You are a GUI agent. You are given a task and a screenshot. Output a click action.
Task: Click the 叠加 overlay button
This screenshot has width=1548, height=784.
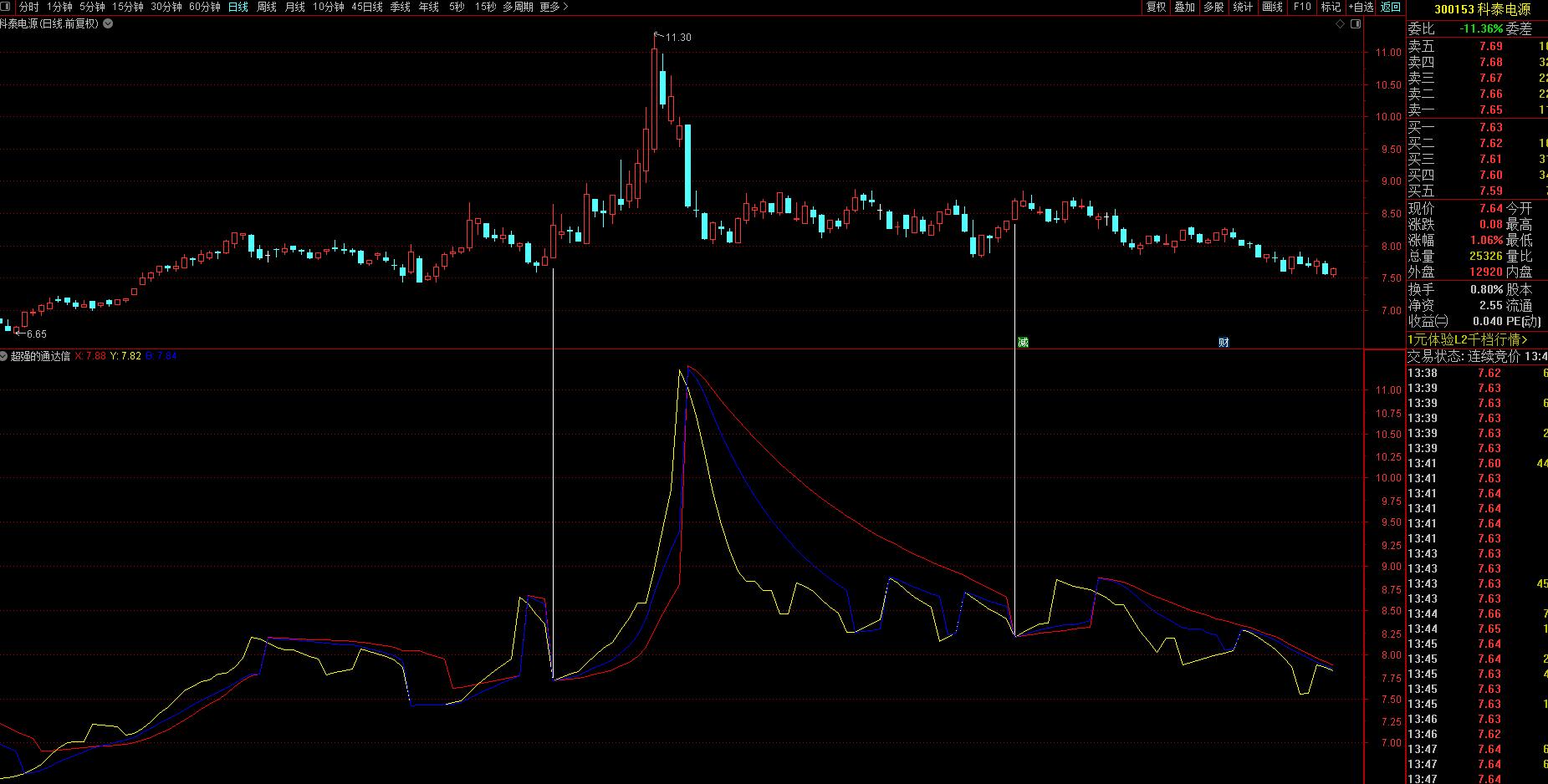click(1185, 7)
